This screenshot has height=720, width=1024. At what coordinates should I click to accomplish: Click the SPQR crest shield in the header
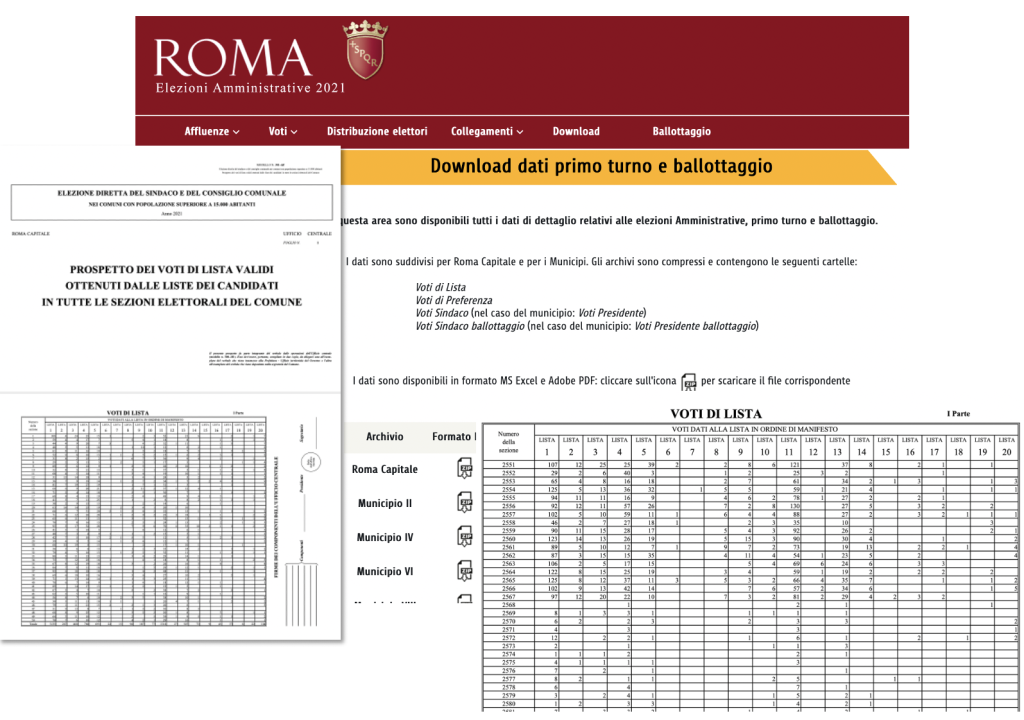[366, 50]
